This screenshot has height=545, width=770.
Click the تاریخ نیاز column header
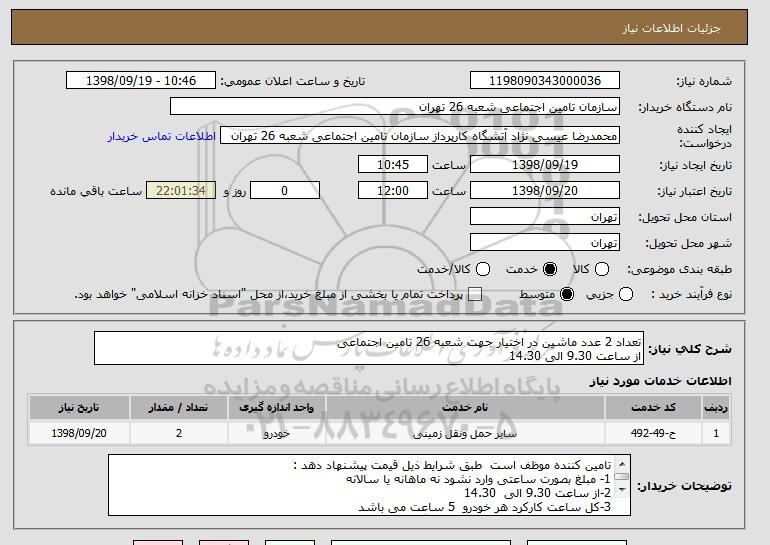[79, 408]
